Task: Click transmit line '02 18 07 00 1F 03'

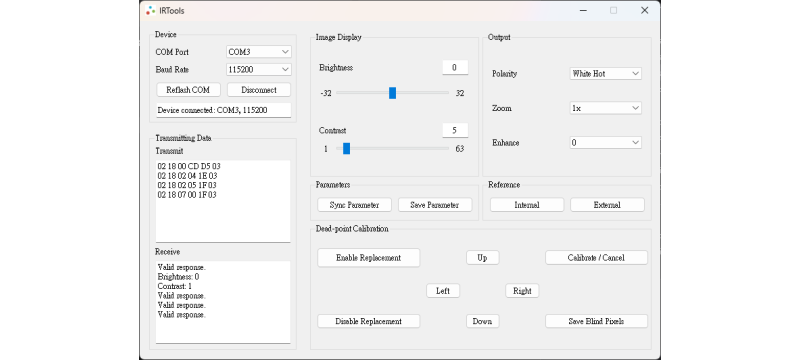Action: click(x=187, y=195)
